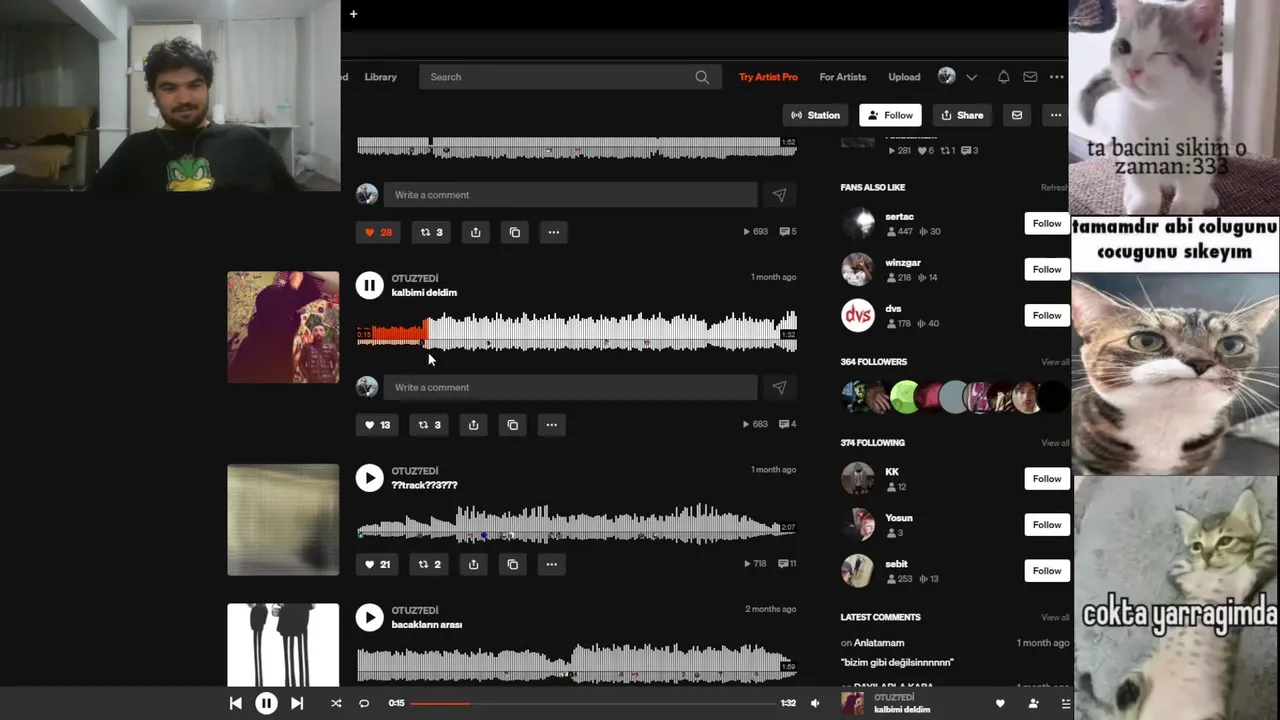Screen dimensions: 1280x720
Task: Share the artist profile
Action: point(962,115)
